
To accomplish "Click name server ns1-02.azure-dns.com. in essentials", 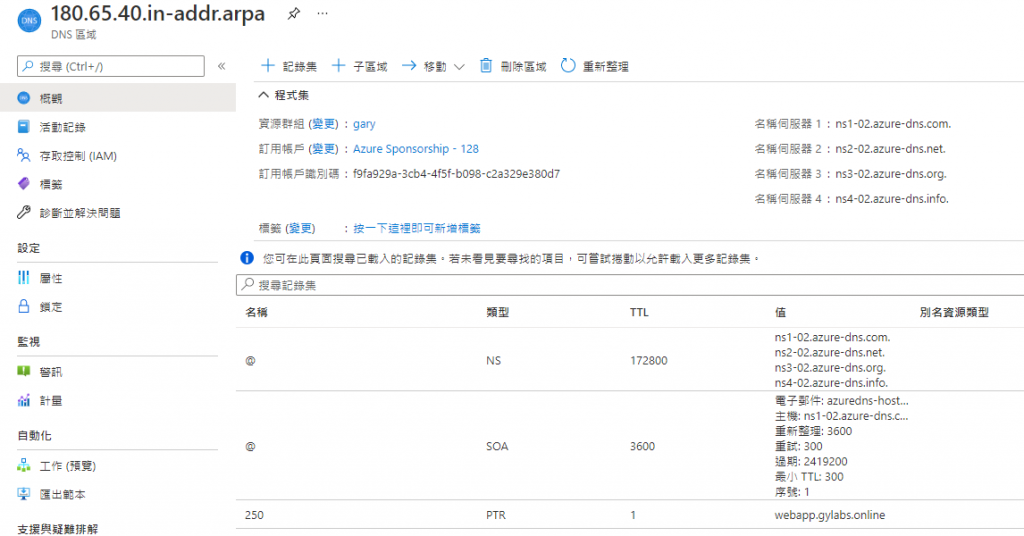I will point(893,123).
